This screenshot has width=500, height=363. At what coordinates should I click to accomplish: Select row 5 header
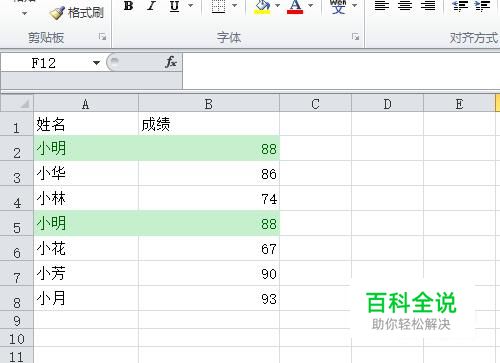(x=17, y=223)
